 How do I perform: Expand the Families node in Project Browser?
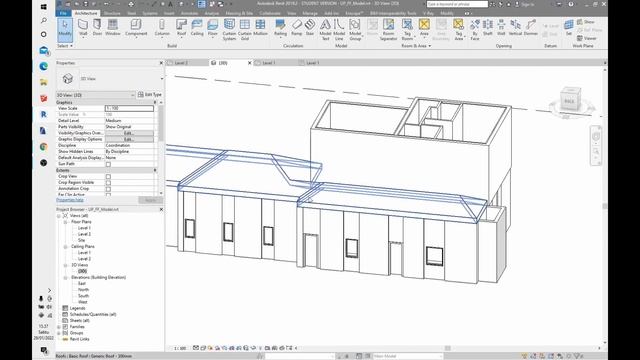59,327
